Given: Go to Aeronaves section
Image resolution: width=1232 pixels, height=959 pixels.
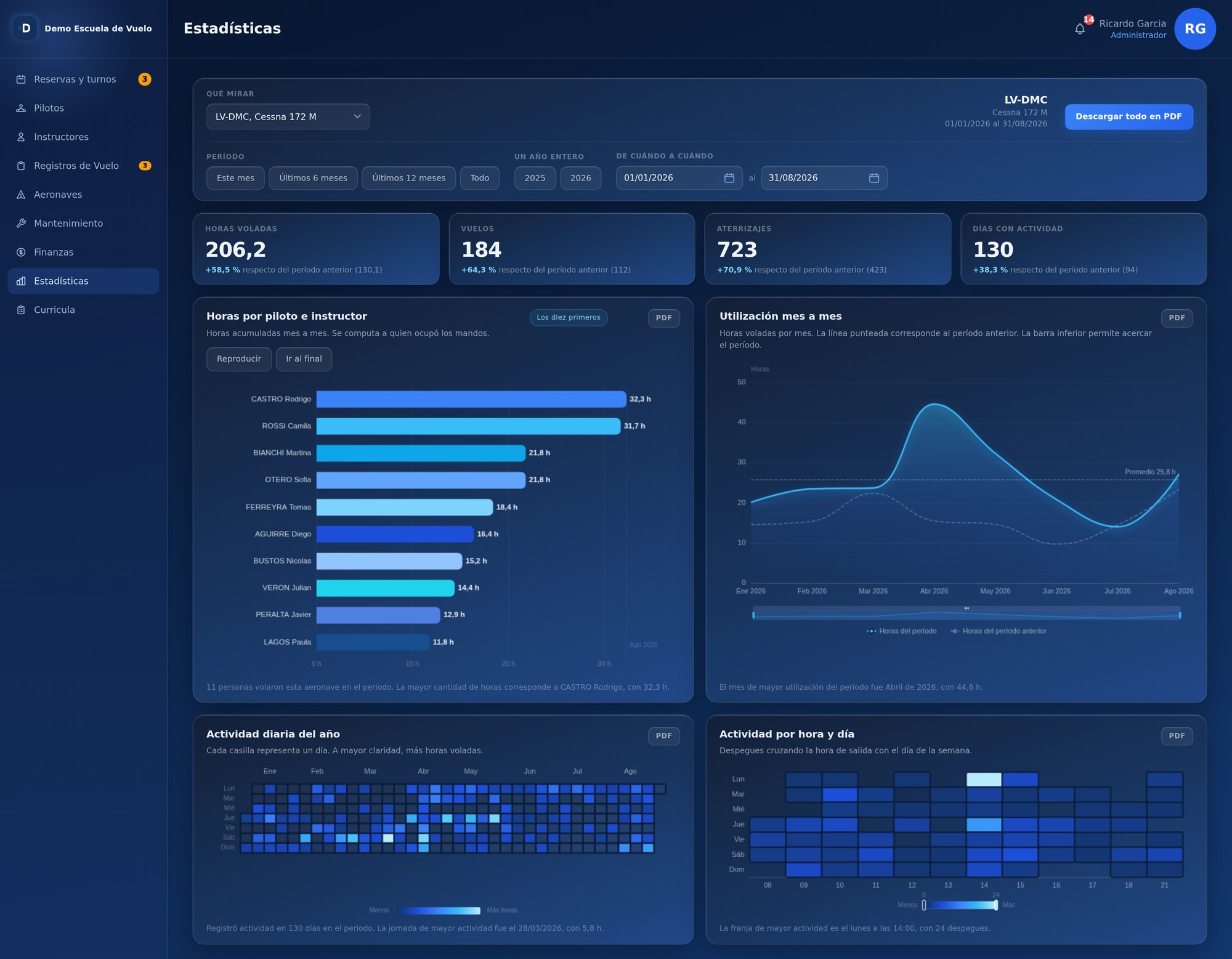Looking at the screenshot, I should [84, 195].
